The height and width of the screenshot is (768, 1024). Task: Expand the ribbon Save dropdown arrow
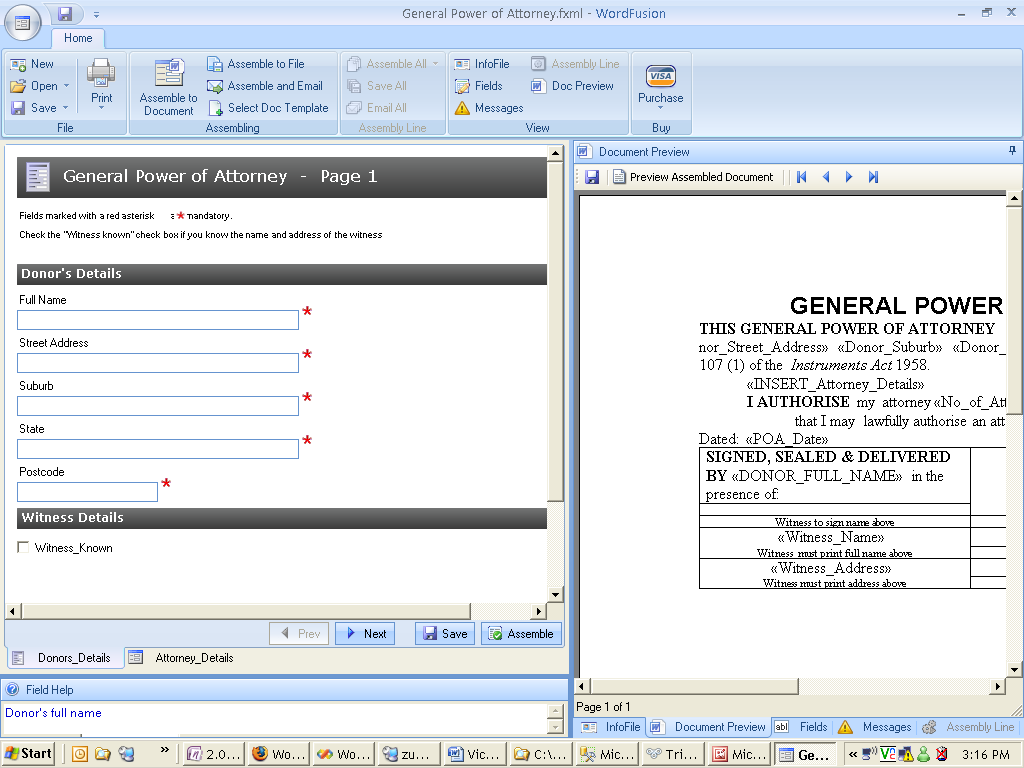[65, 108]
